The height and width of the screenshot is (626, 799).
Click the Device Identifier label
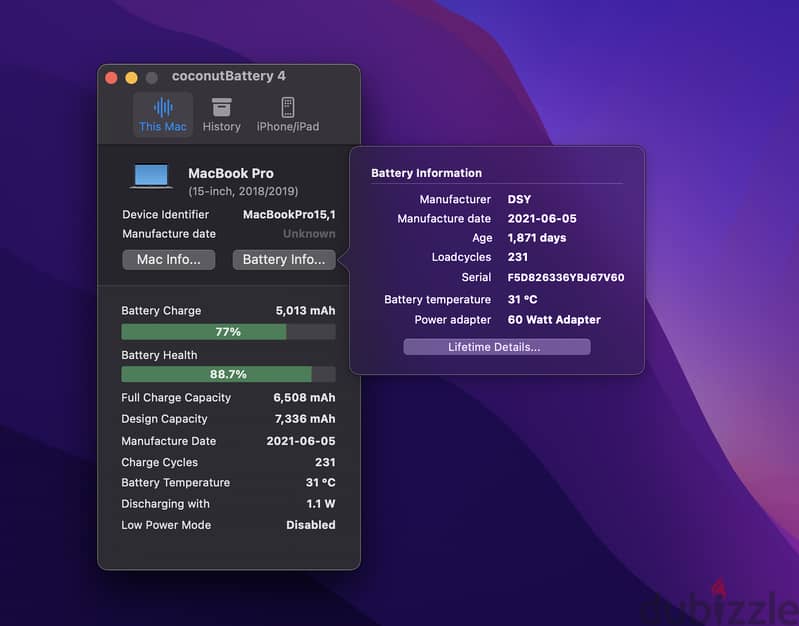(x=166, y=215)
